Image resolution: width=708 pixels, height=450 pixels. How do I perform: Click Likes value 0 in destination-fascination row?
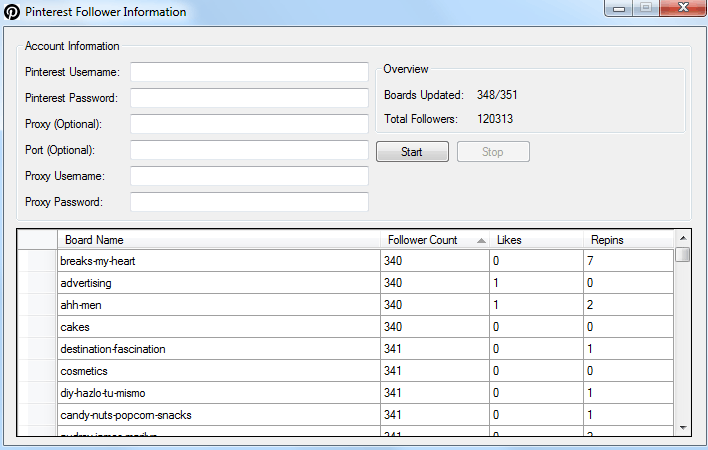(536, 349)
